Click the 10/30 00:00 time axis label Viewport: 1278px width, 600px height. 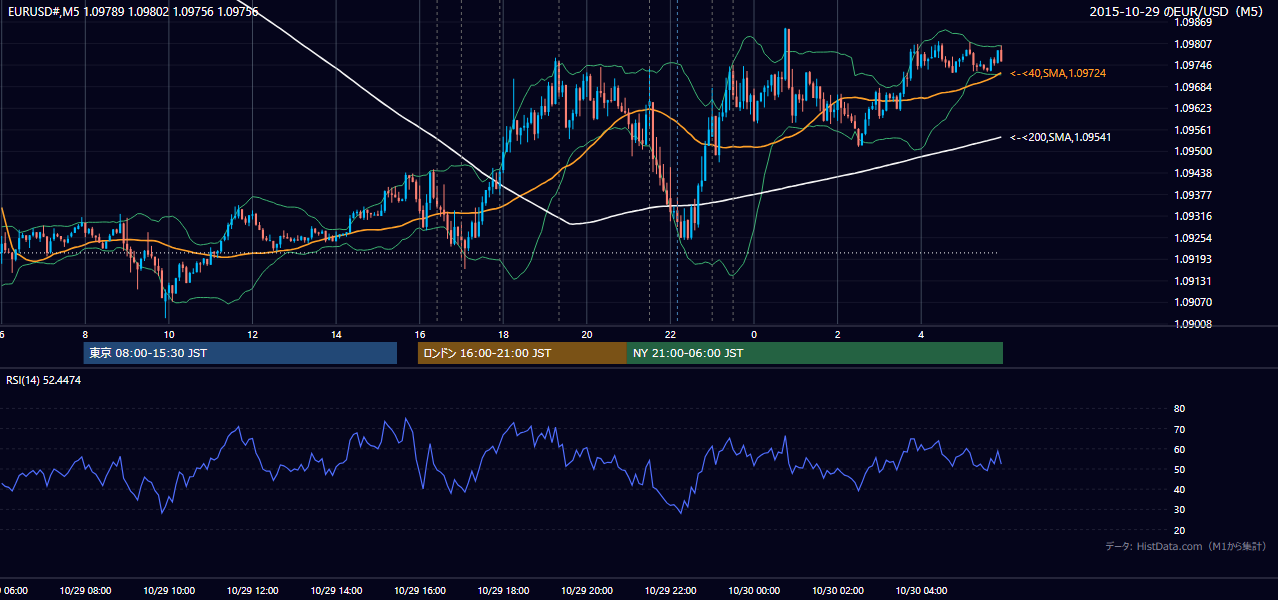click(754, 590)
